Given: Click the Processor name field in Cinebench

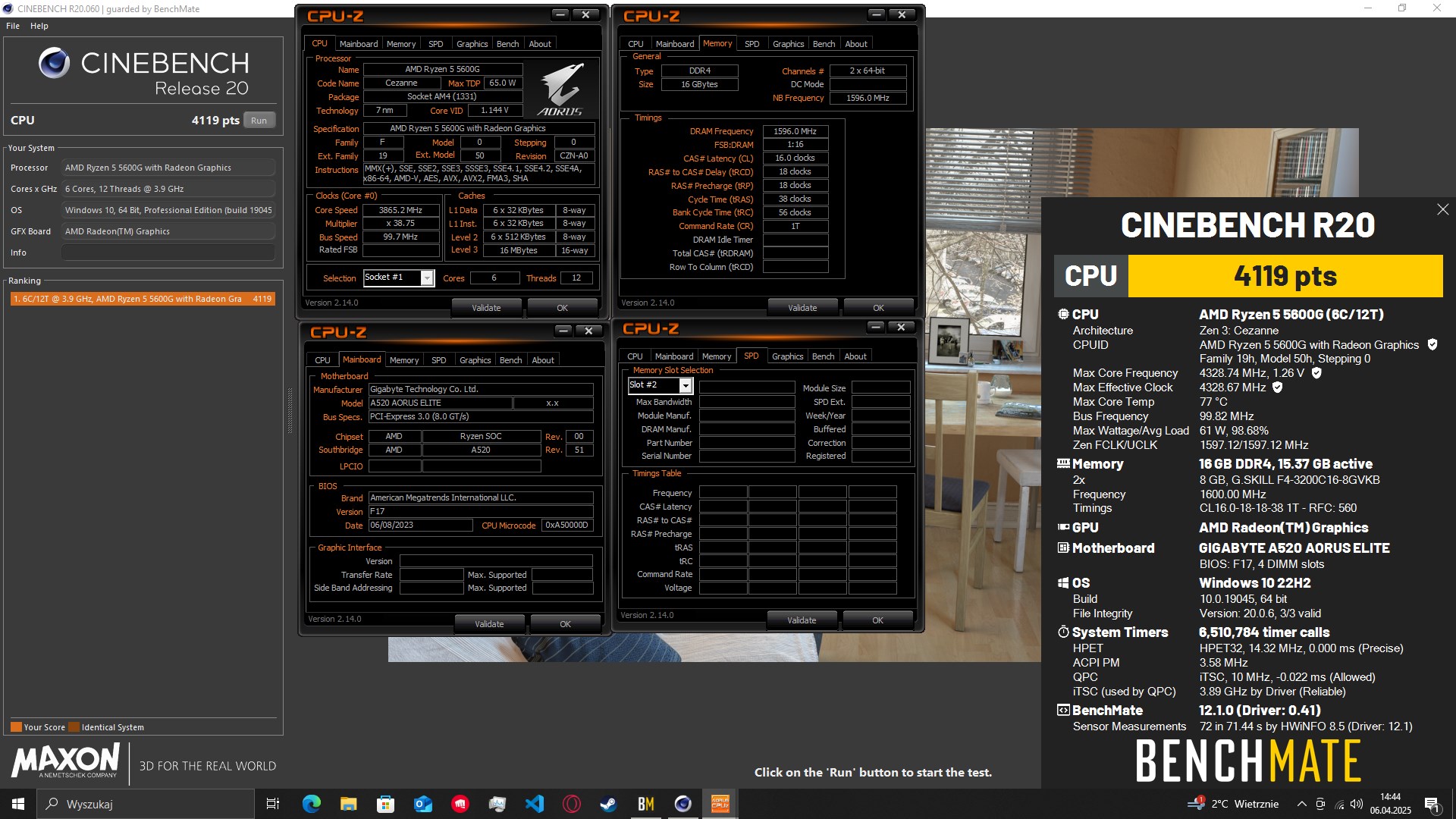Looking at the screenshot, I should click(168, 168).
